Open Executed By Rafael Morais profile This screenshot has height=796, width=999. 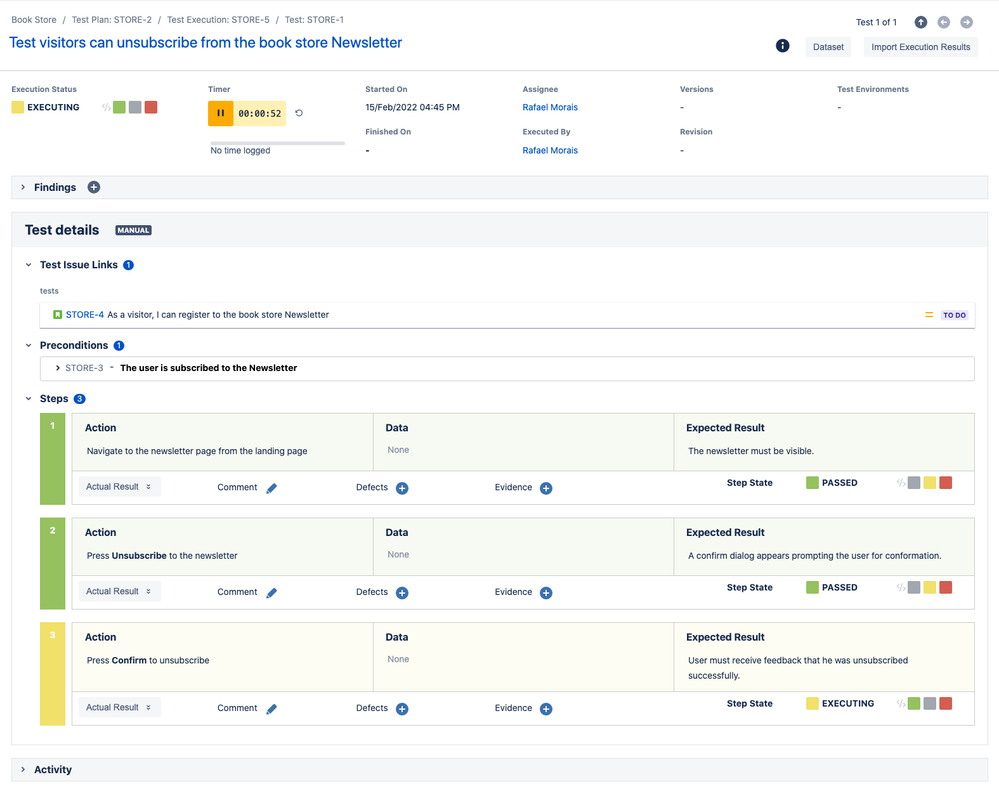click(550, 150)
